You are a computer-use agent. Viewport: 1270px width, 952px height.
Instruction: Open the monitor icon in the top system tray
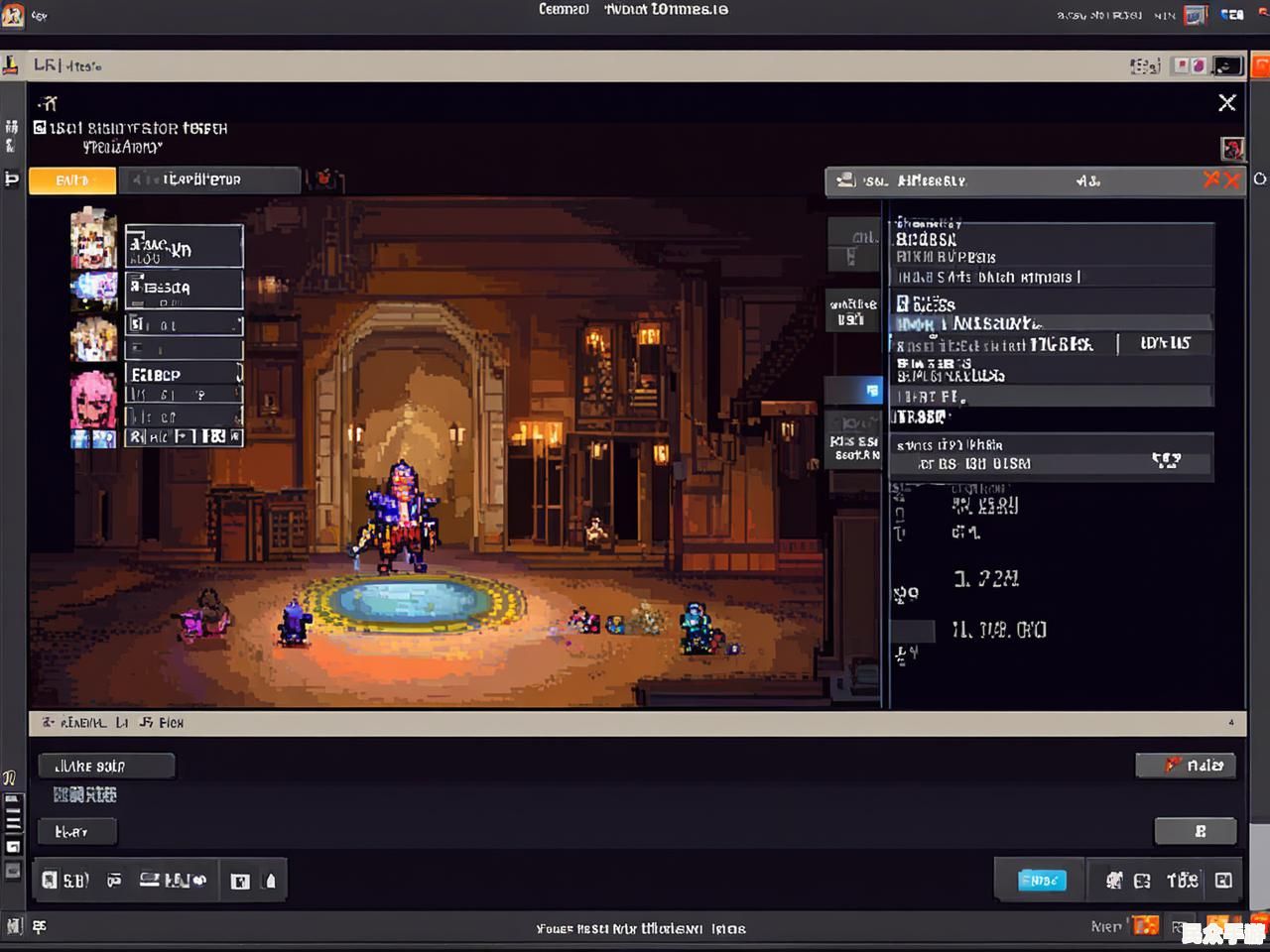click(1196, 15)
